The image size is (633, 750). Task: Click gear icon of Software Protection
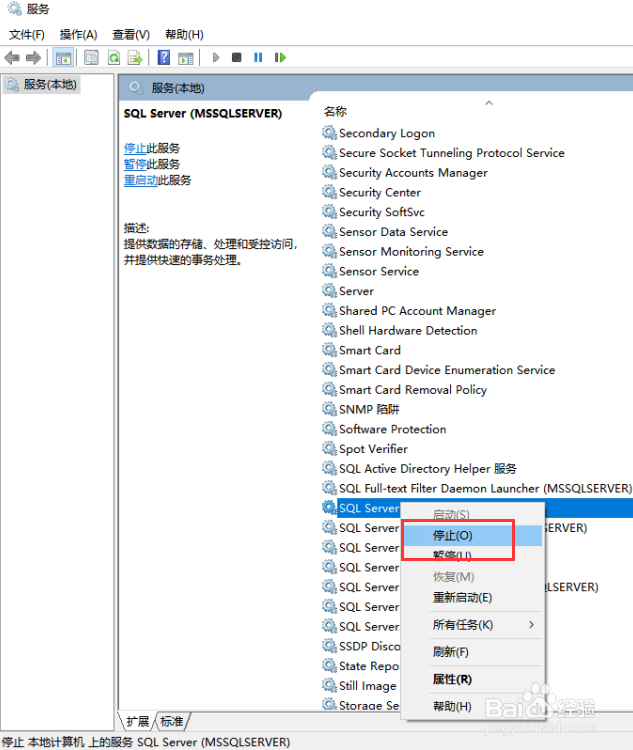329,429
